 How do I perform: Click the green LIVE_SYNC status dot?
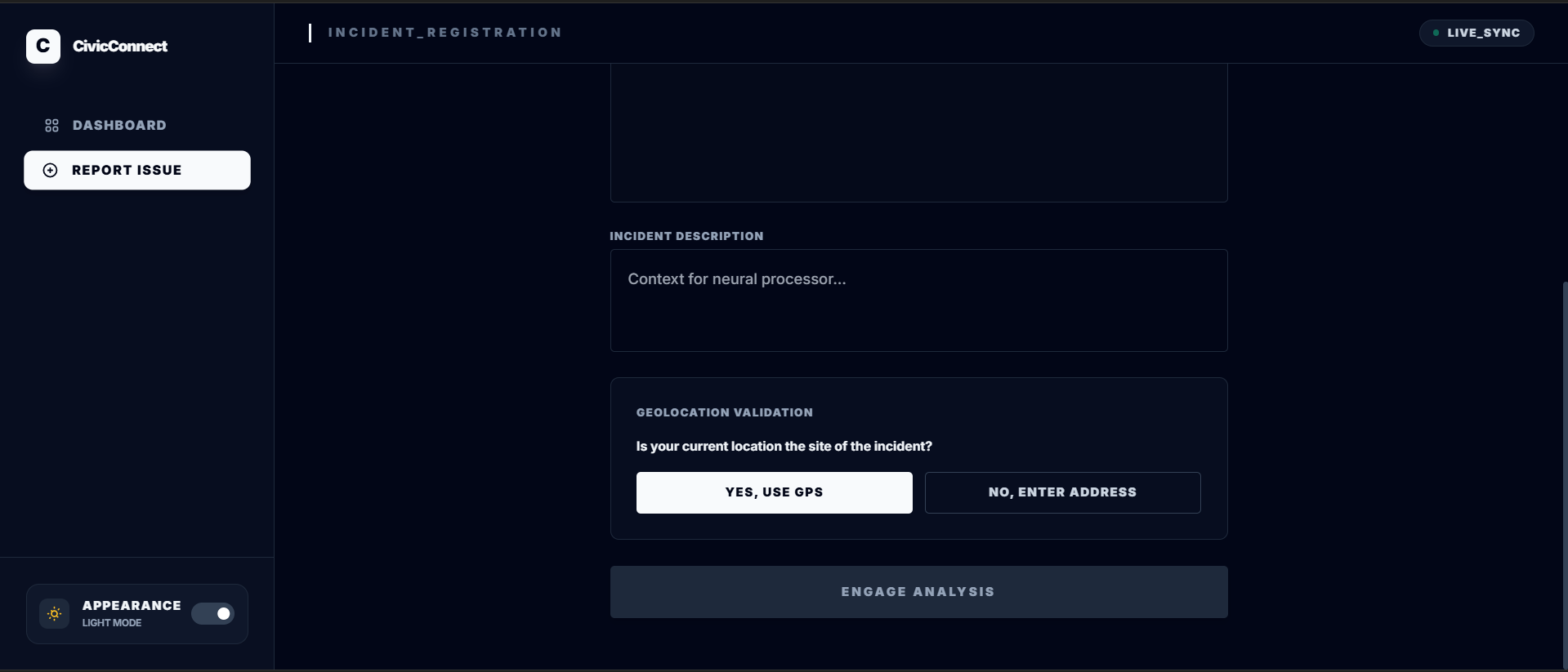tap(1436, 33)
